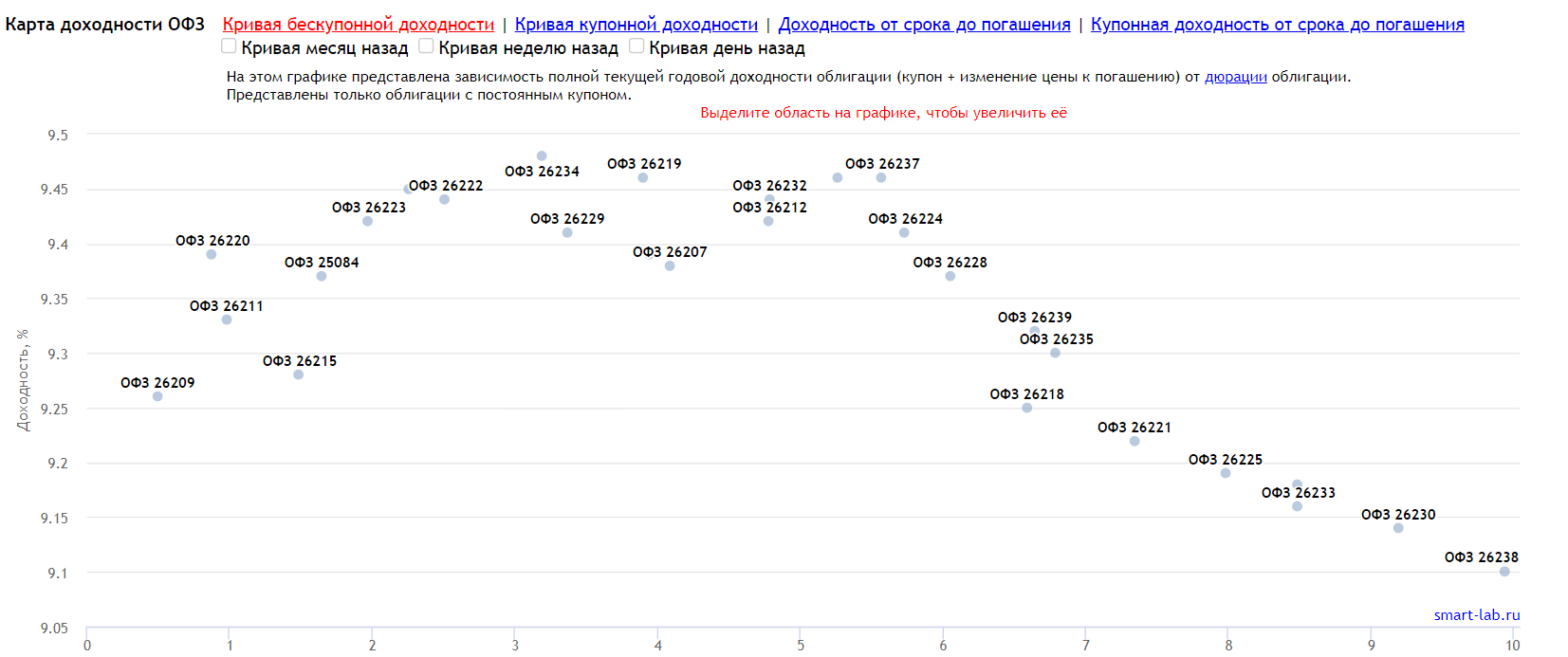The image size is (1568, 657).
Task: Select the ОФЗ 26218 bond point
Action: pos(1027,408)
